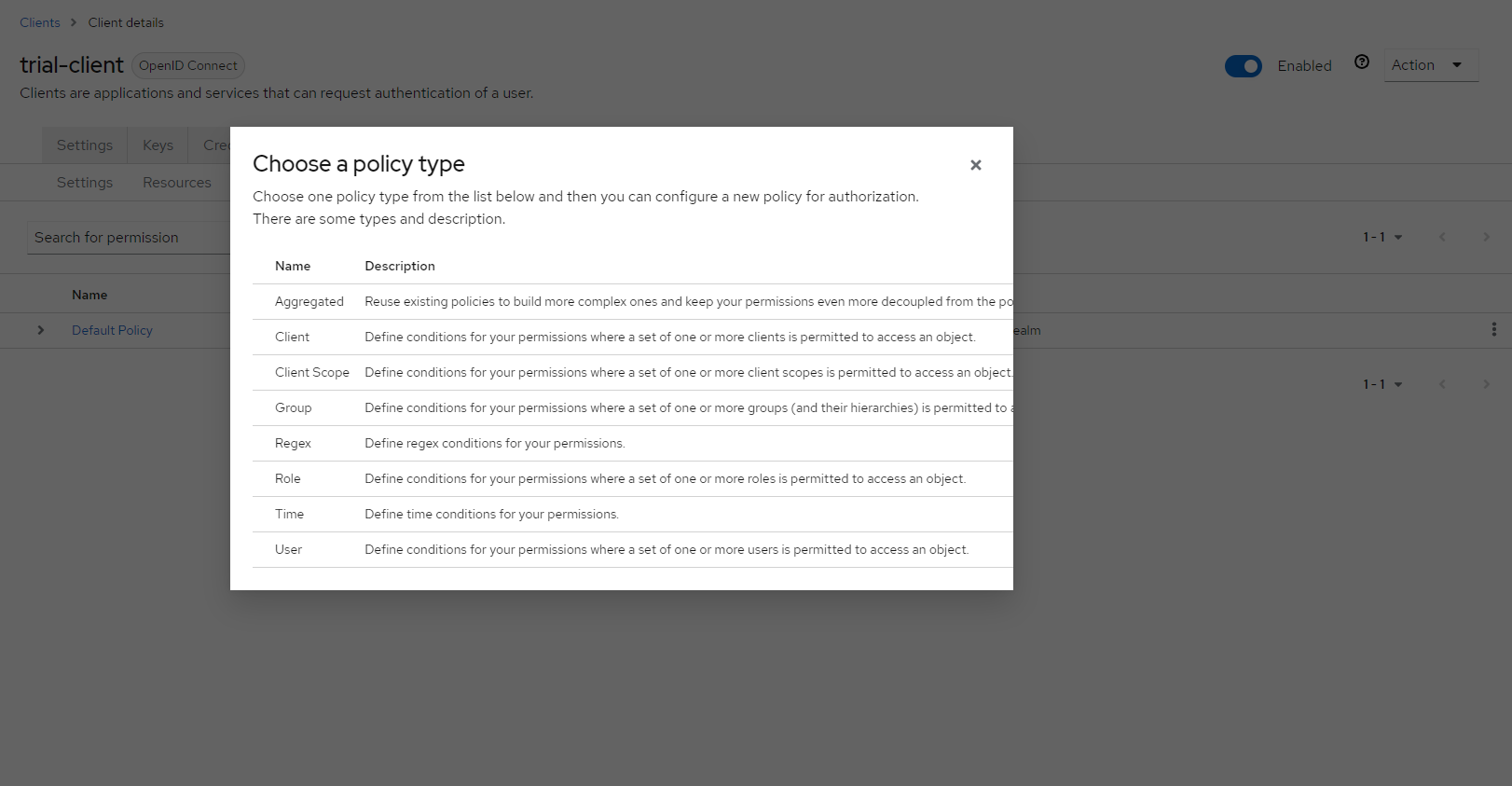Select the Aggregated policy type
Screen dimensions: 1512x786
pyautogui.click(x=309, y=301)
